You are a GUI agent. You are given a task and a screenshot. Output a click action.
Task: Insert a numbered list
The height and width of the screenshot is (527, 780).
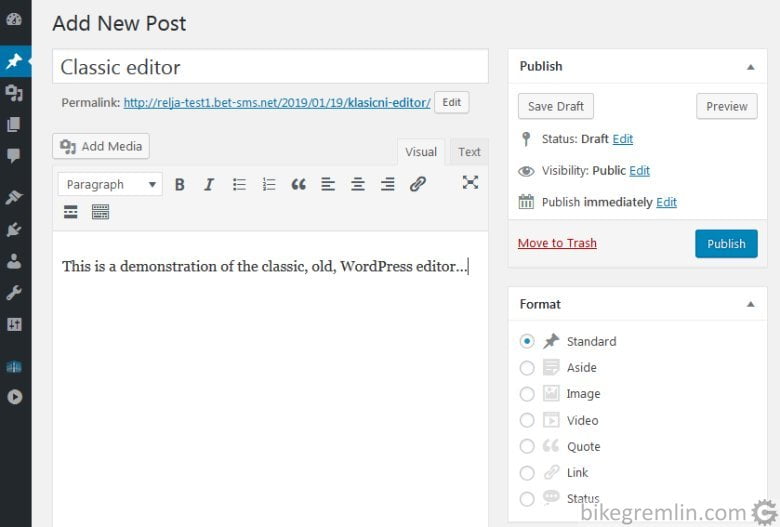click(269, 185)
